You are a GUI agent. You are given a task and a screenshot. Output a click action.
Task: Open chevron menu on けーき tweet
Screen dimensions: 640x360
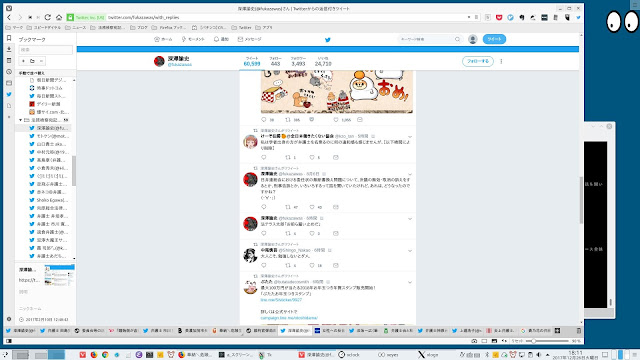click(410, 137)
